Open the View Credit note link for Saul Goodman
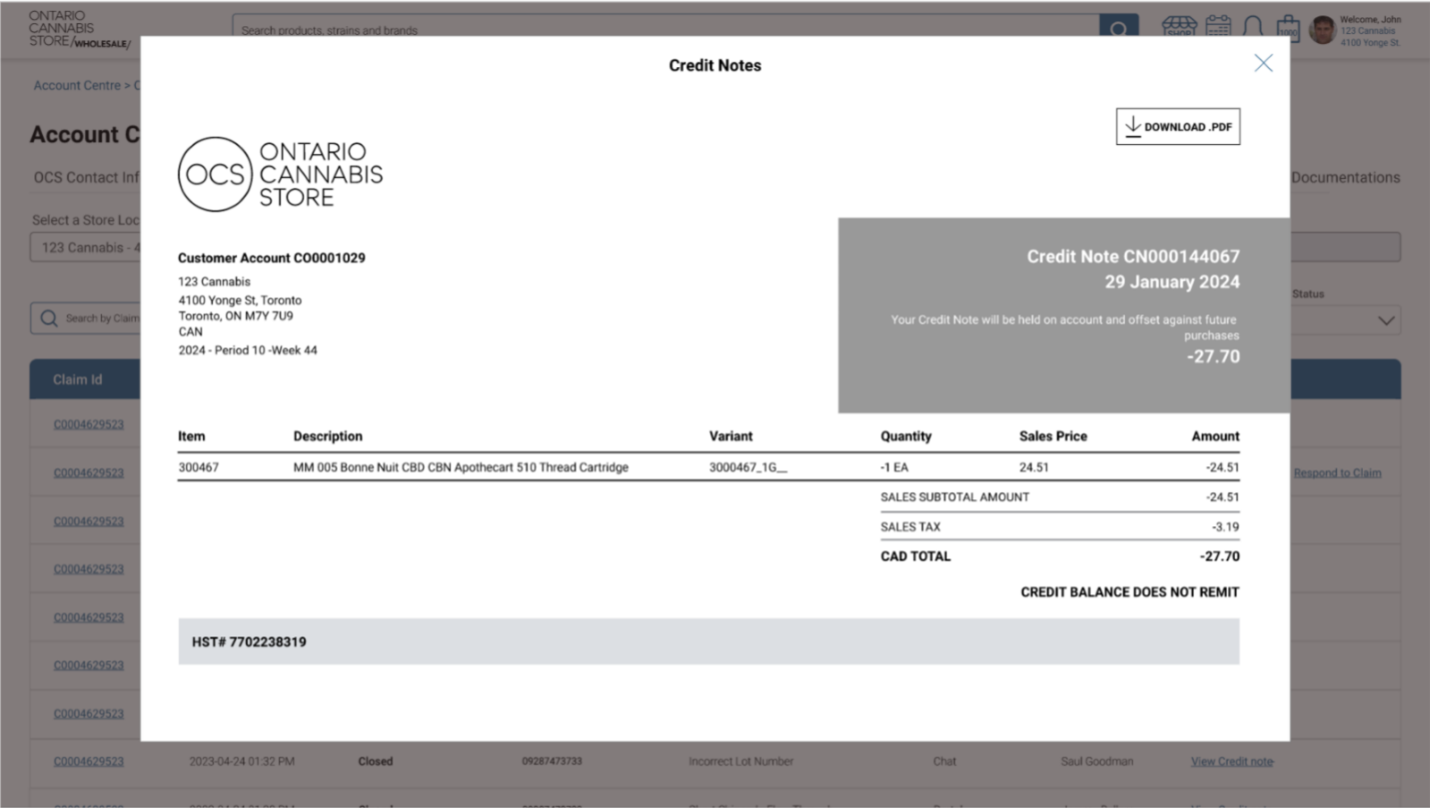Image resolution: width=1430 pixels, height=812 pixels. point(1232,762)
